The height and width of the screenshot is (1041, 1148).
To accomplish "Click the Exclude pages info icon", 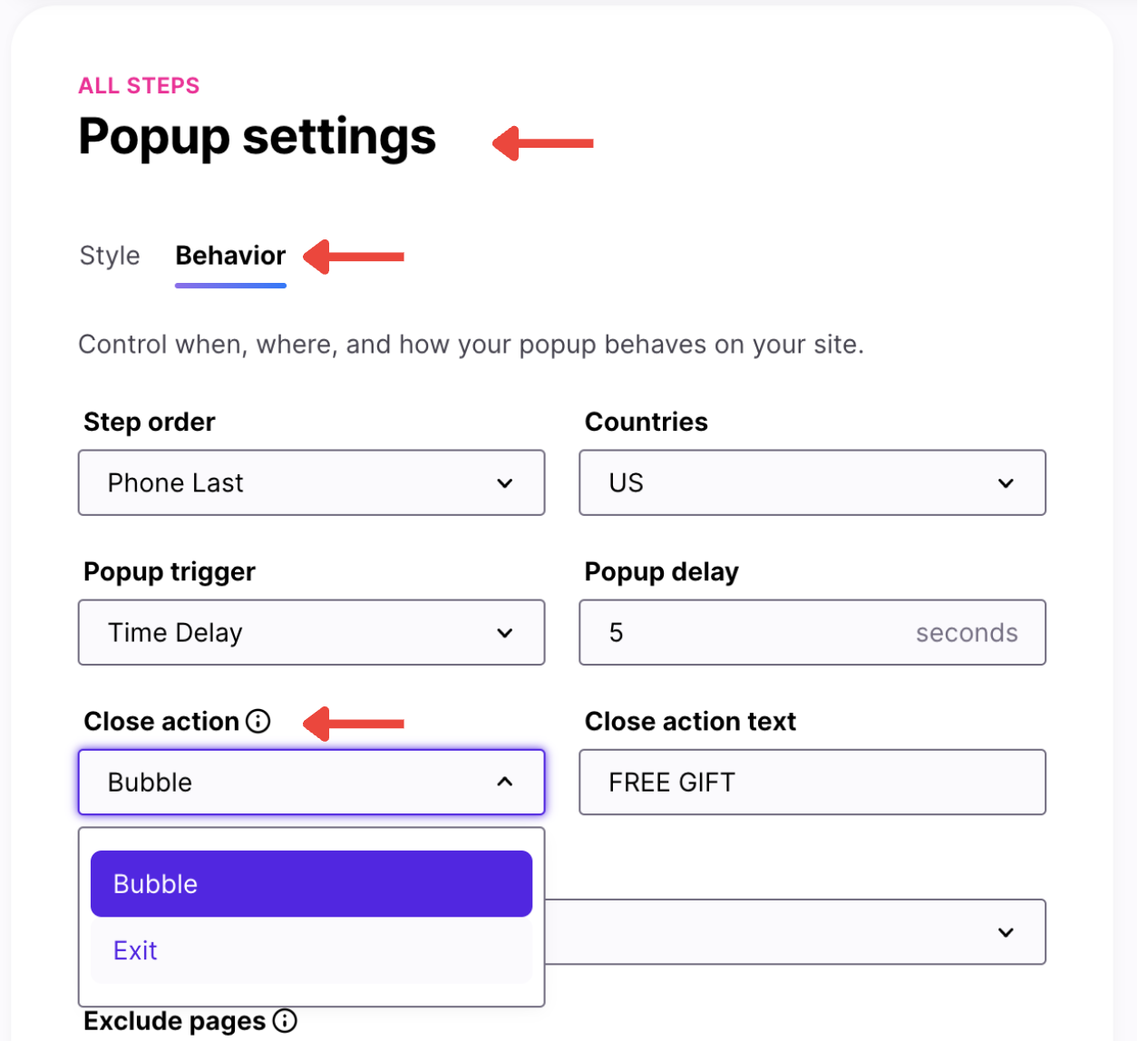I will 285,1021.
